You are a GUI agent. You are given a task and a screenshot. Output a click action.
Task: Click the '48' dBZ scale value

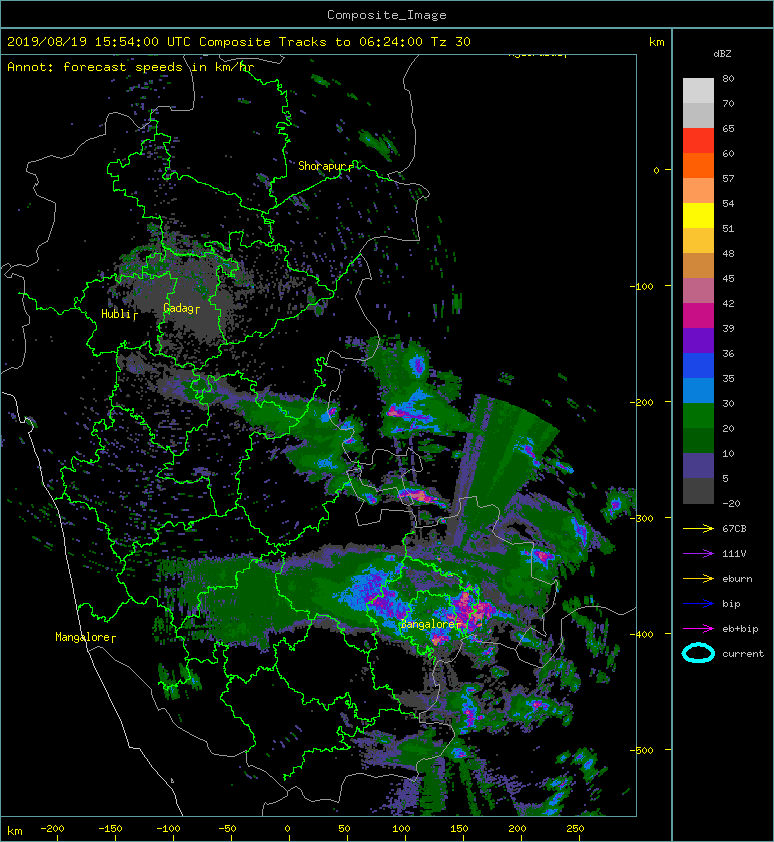[x=728, y=253]
